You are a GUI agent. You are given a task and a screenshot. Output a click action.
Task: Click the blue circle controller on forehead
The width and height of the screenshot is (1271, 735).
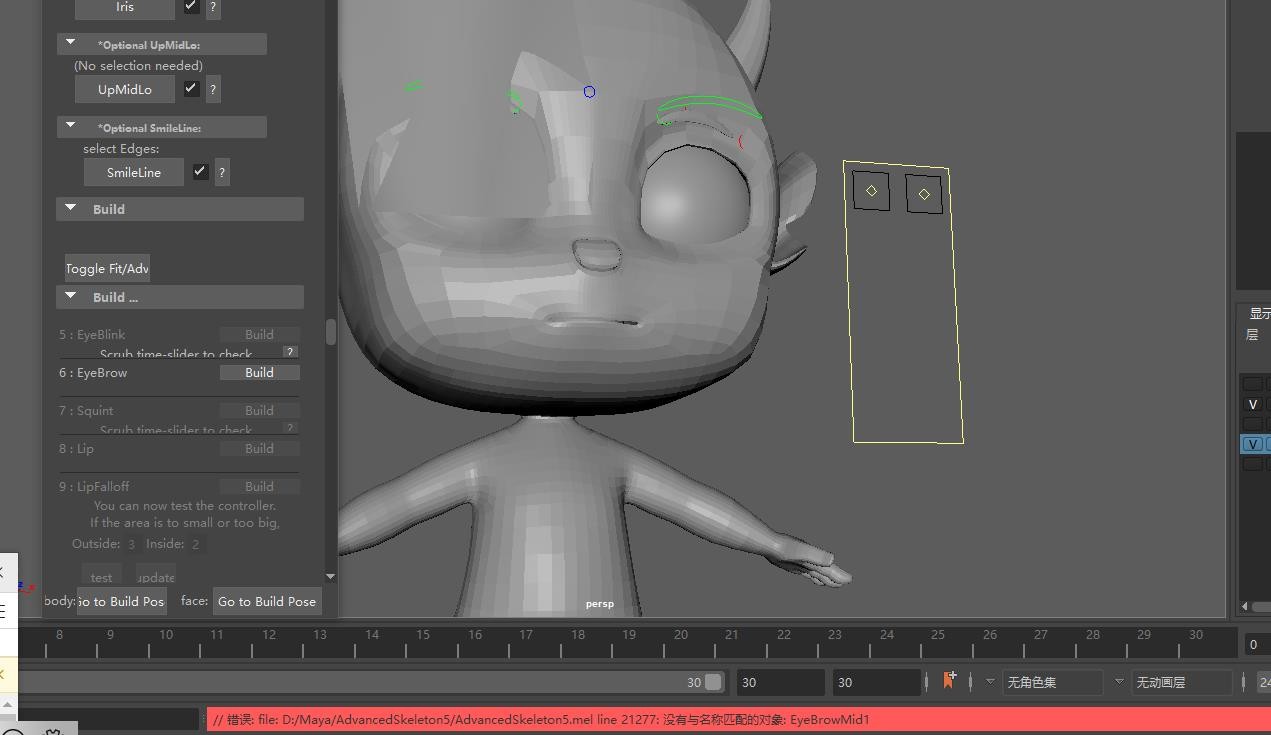589,92
